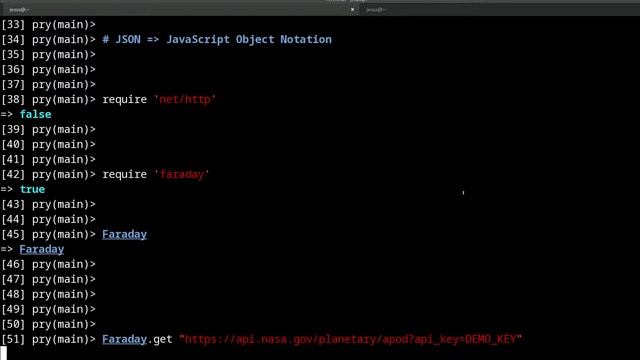This screenshot has height=360, width=640.
Task: Click the [36] pry(main) prompt
Action: click(48, 69)
